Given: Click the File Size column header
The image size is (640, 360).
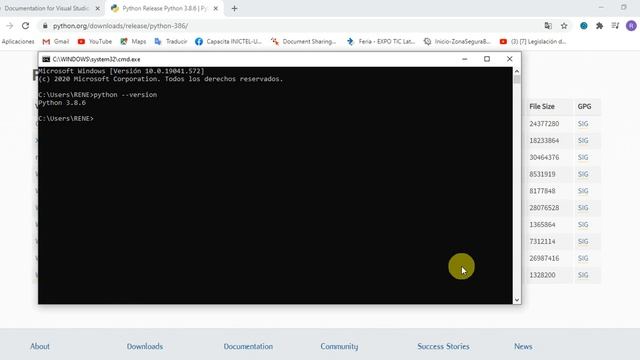Looking at the screenshot, I should [542, 107].
